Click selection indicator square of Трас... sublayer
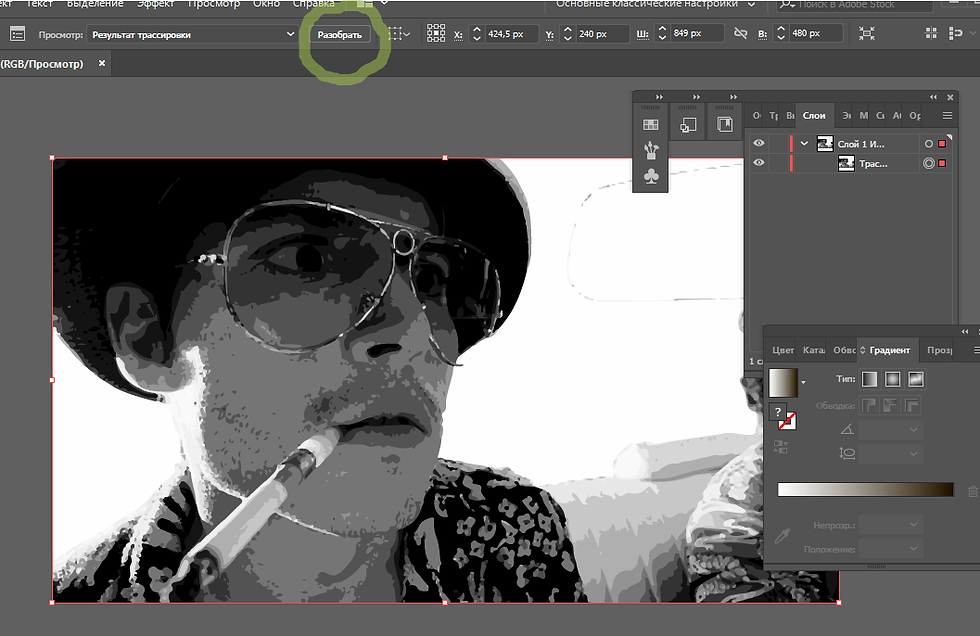 tap(942, 163)
